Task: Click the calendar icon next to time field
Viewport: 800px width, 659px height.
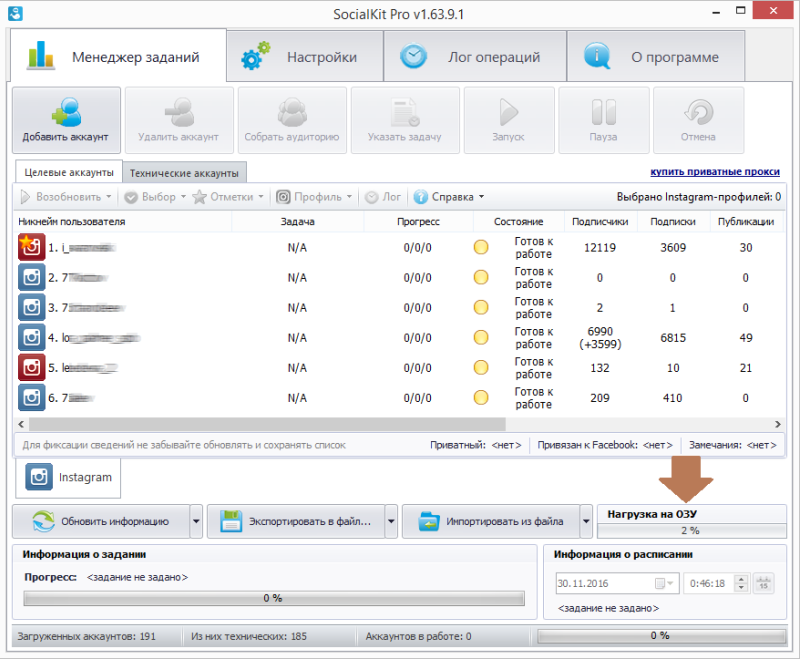Action: 764,584
